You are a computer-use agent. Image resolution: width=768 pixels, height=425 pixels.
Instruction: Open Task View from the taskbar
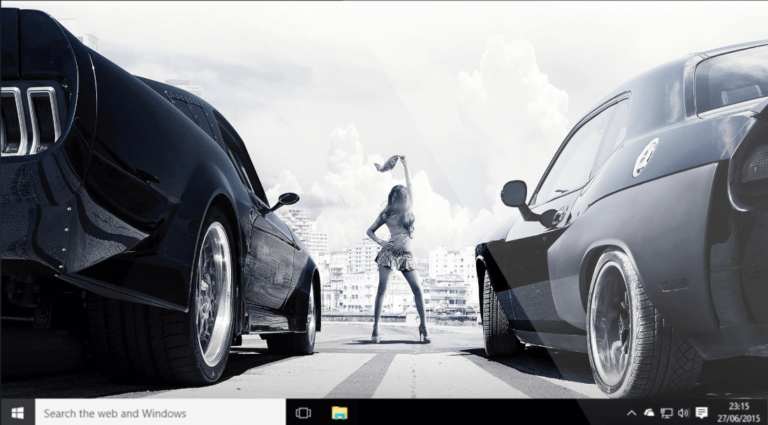[x=303, y=413]
